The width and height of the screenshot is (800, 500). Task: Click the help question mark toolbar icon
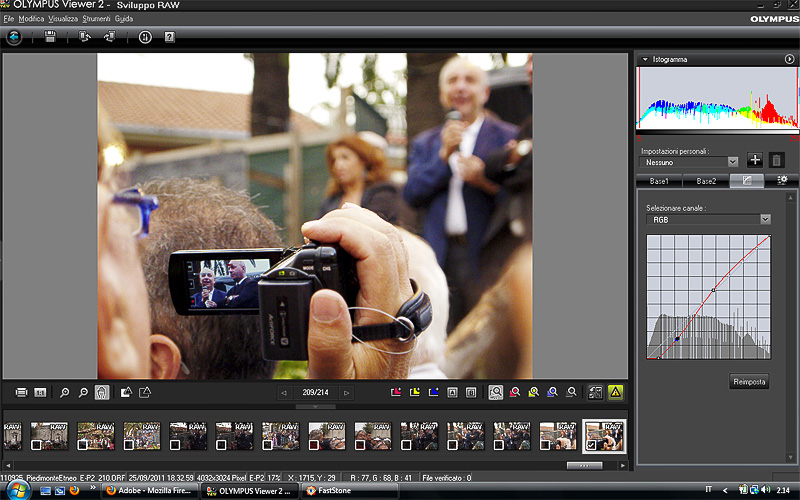pos(169,37)
